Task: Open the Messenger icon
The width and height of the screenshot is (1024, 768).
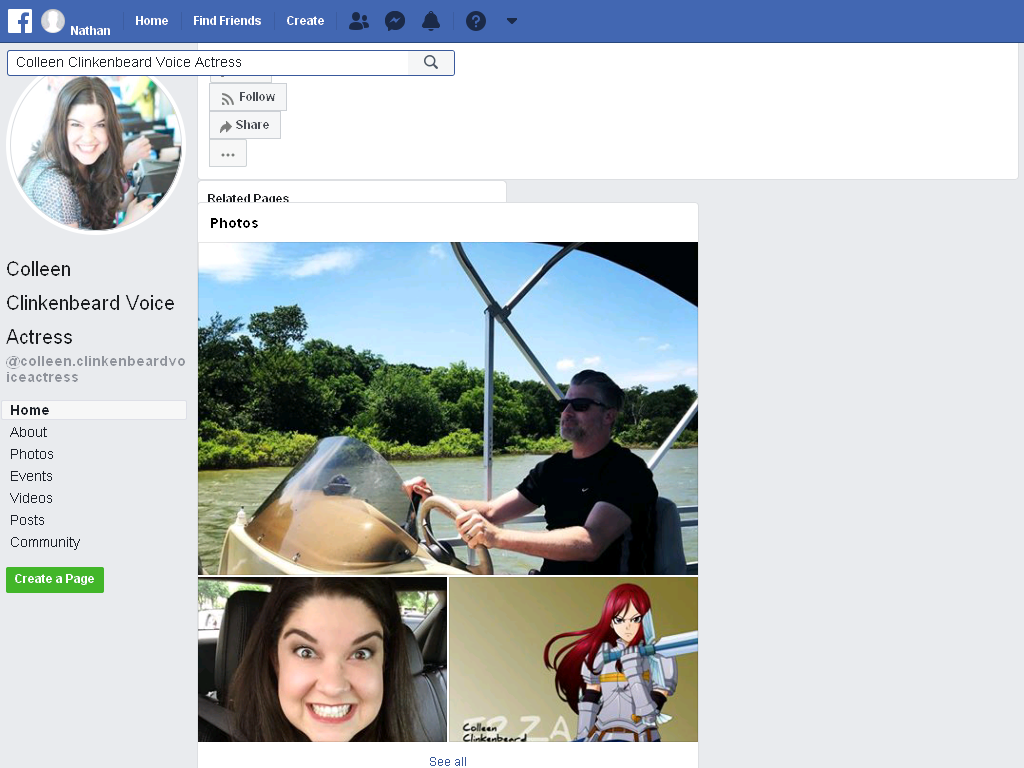Action: coord(395,22)
